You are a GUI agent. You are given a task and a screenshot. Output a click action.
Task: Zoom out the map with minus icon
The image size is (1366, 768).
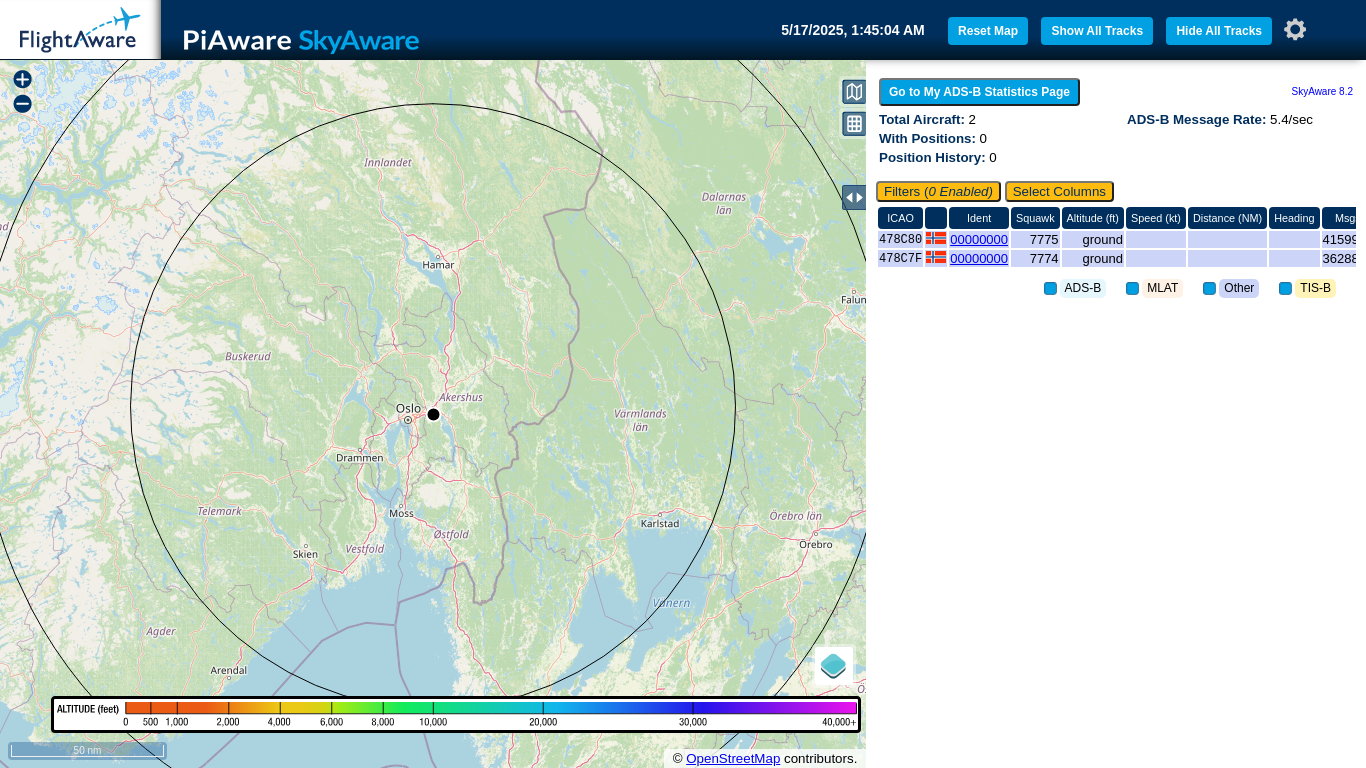[22, 104]
